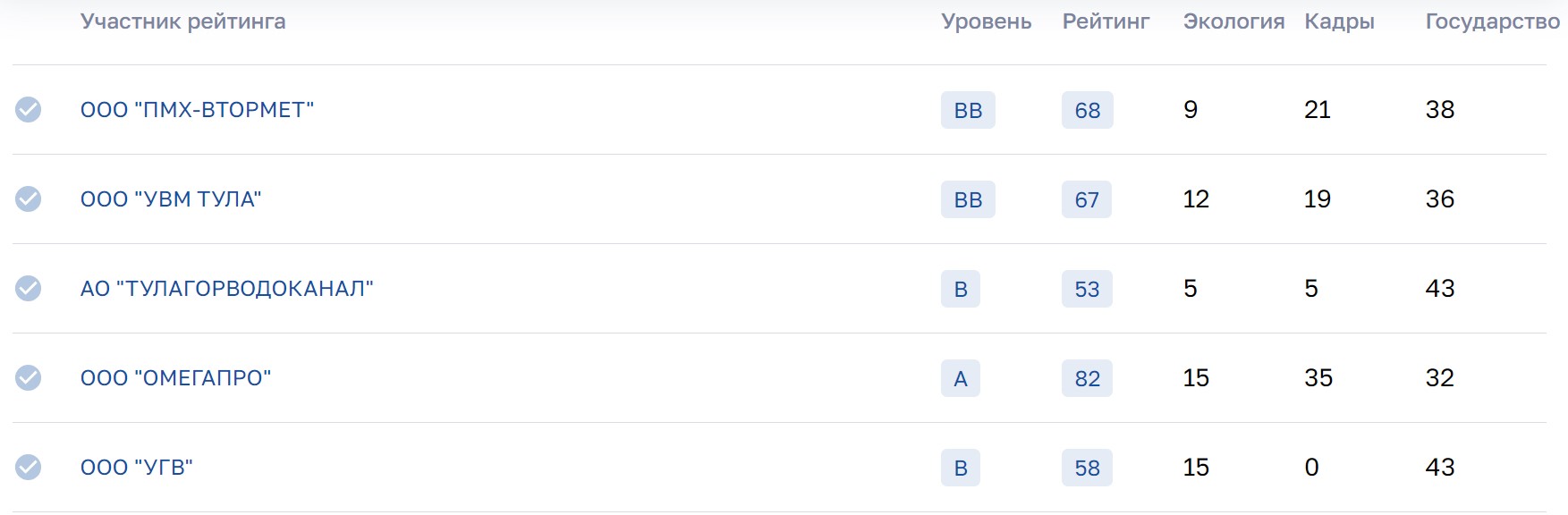Viewport: 1568px width, 515px height.
Task: Sort by the Уровень column header
Action: point(986,22)
